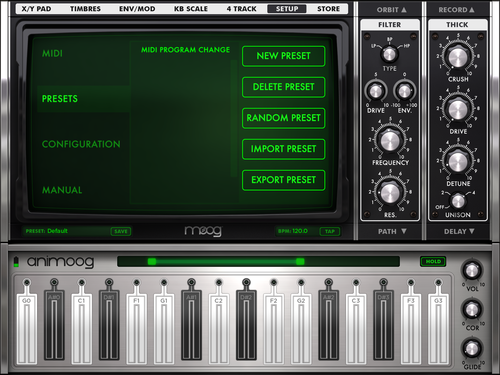Viewport: 500px width, 375px height.
Task: Tap the TAP tempo button
Action: tap(330, 231)
